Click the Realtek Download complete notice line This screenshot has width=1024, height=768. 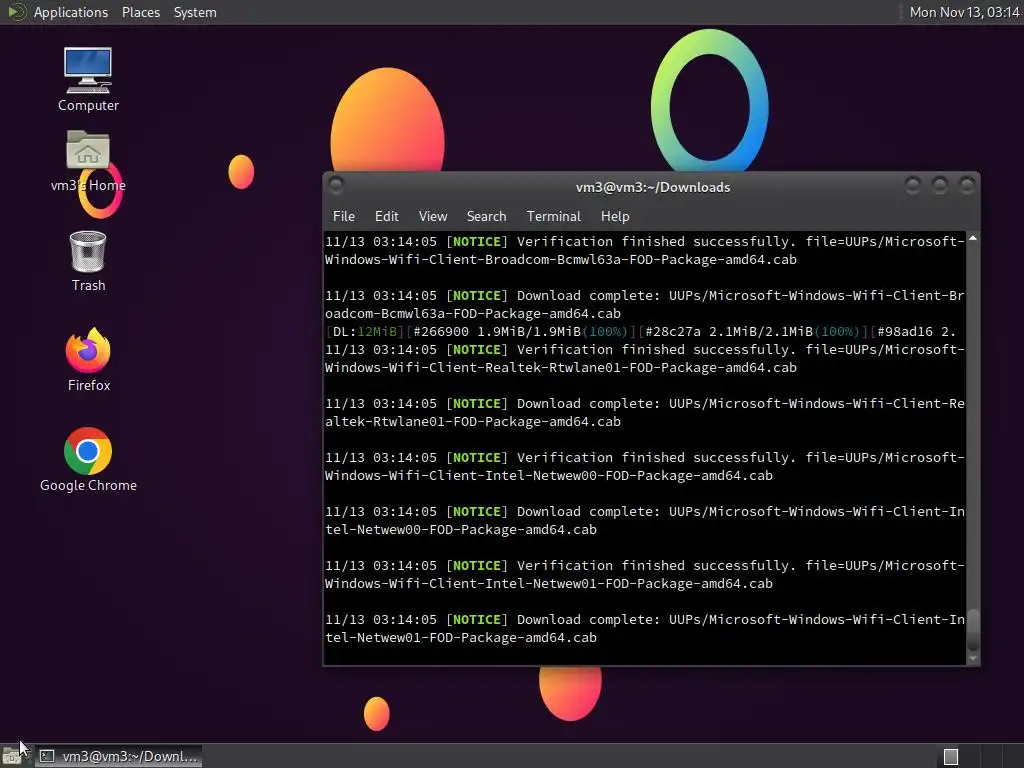pos(645,413)
